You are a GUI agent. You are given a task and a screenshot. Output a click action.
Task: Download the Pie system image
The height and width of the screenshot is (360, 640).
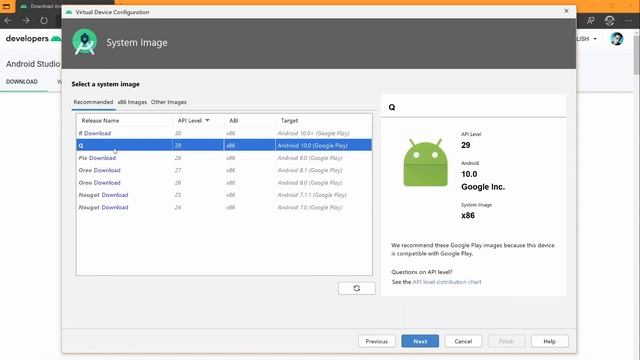[102, 158]
